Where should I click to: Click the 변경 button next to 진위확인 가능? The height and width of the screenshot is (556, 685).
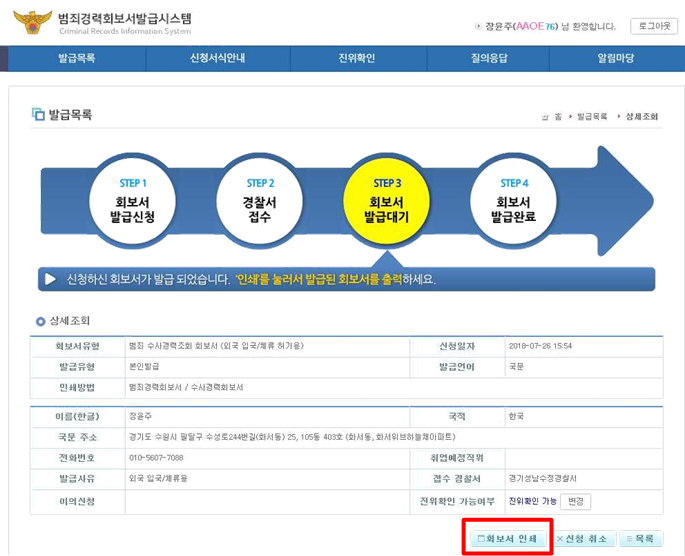click(x=573, y=501)
